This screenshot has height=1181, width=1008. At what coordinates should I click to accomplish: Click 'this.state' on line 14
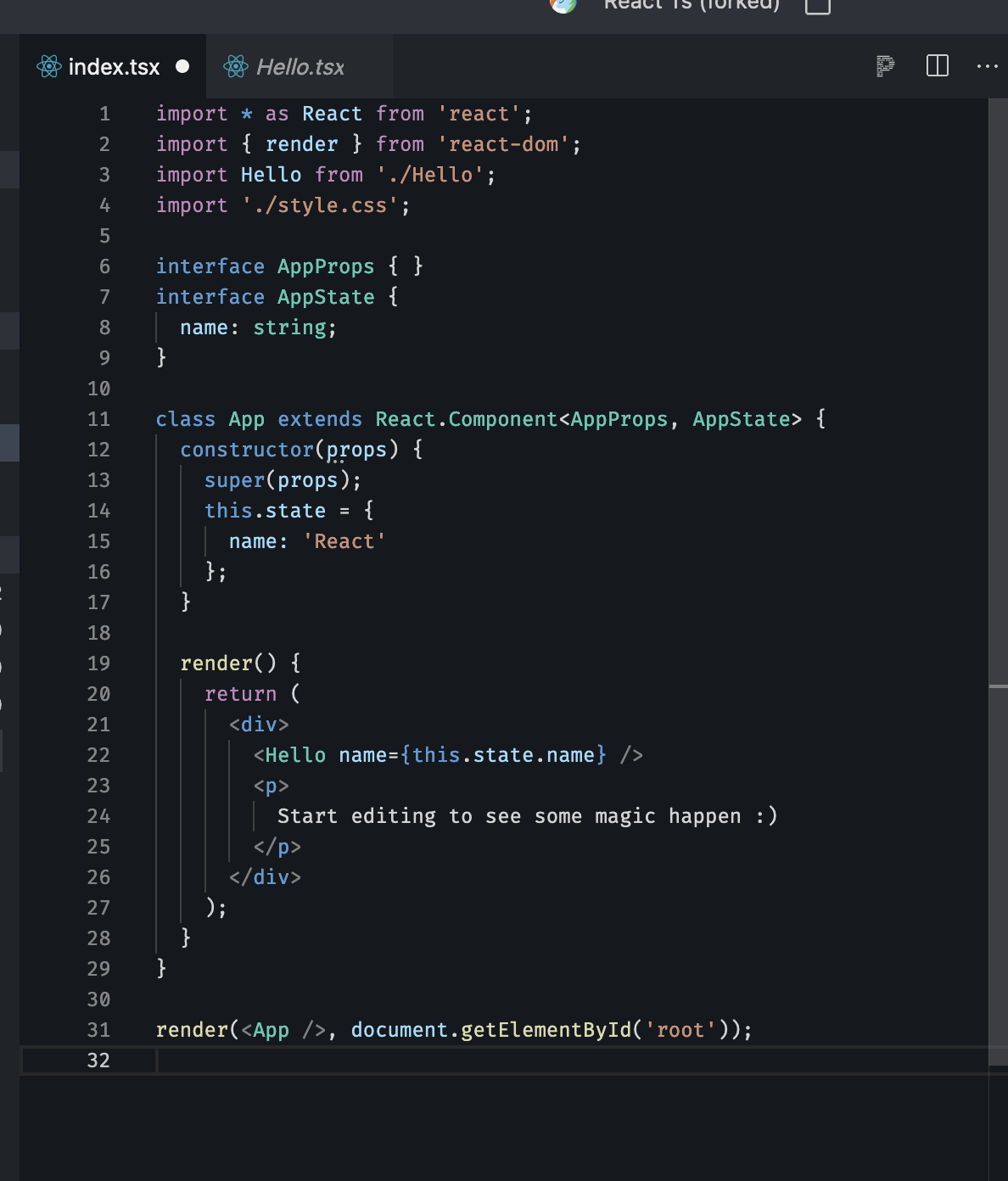(x=265, y=511)
